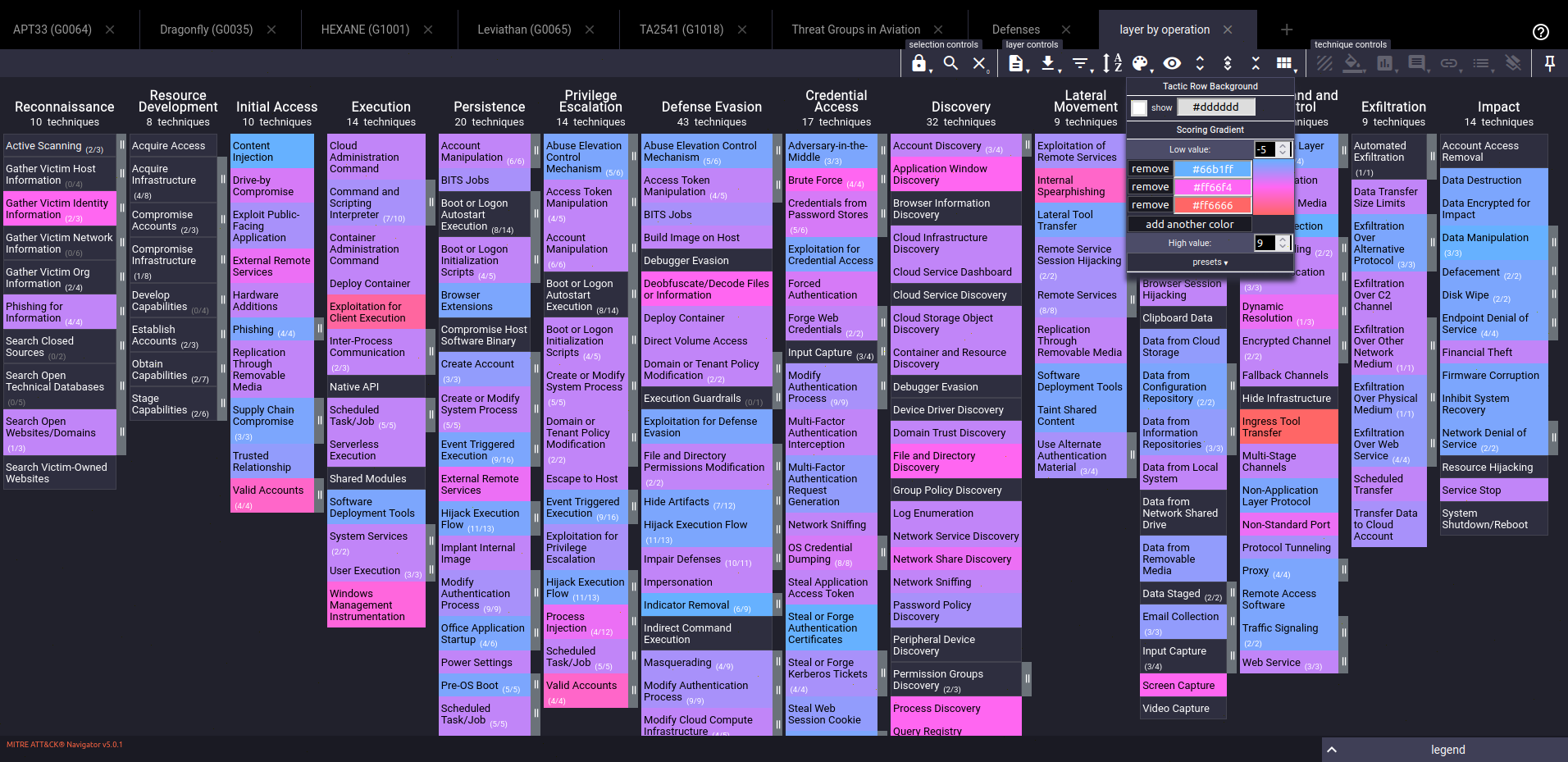Click the lock selection behavior icon
Viewport: 1568px width, 762px height.
[918, 64]
